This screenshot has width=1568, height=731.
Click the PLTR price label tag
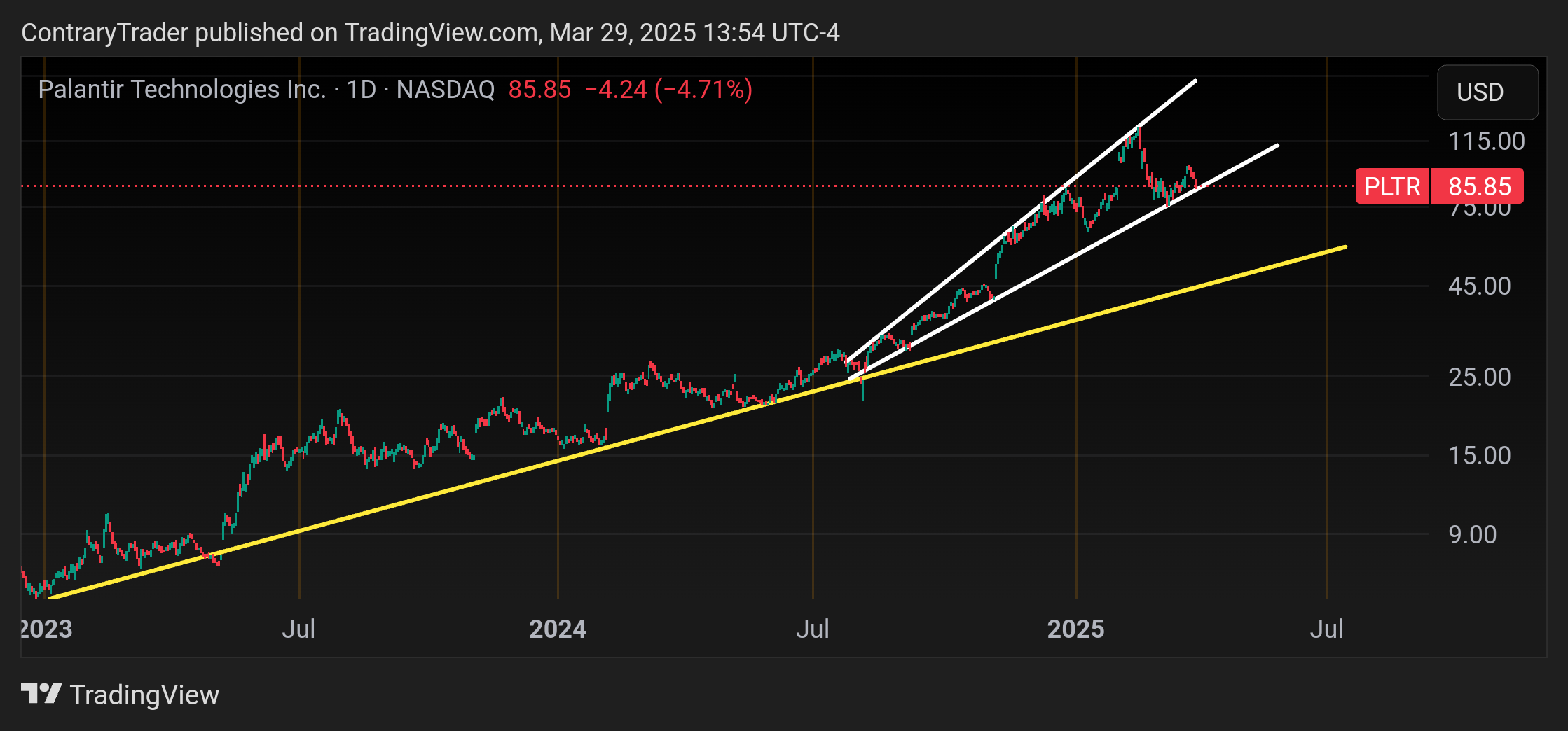(x=1392, y=186)
